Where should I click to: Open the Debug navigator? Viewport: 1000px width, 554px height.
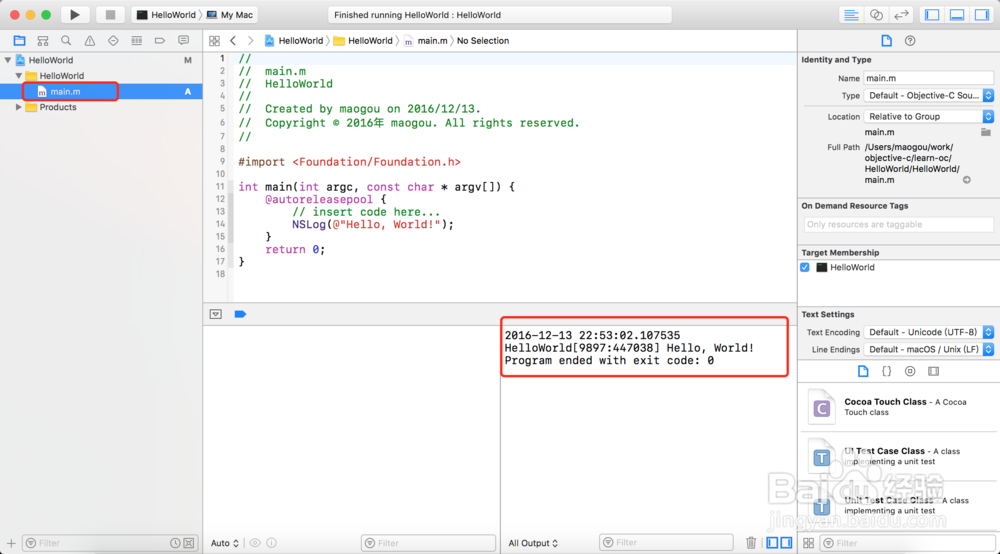[136, 41]
